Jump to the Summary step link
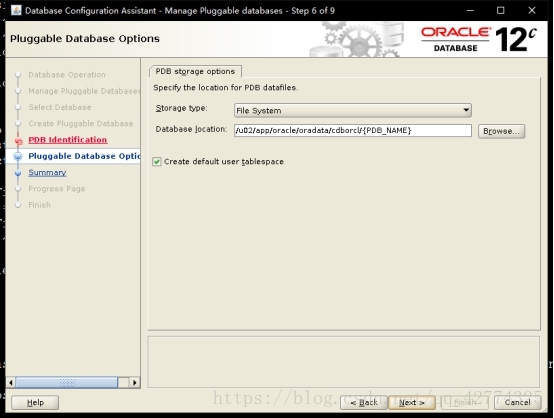554x418 pixels. (x=47, y=172)
